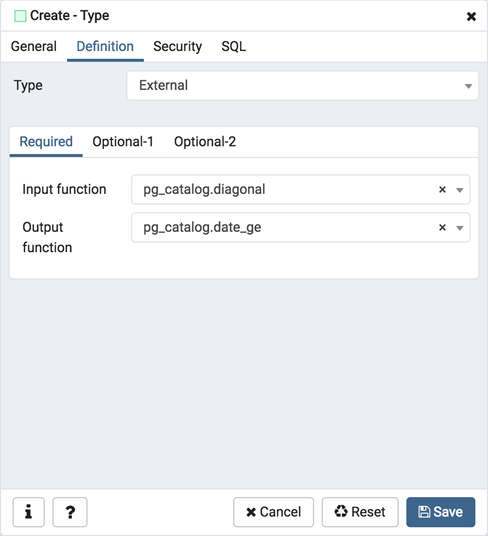488x536 pixels.
Task: View the SQL tab
Action: coord(233,46)
